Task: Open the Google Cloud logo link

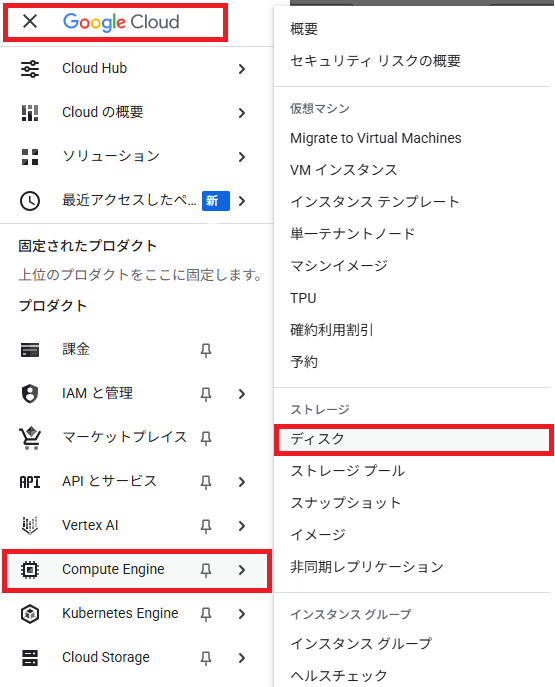Action: click(x=121, y=22)
